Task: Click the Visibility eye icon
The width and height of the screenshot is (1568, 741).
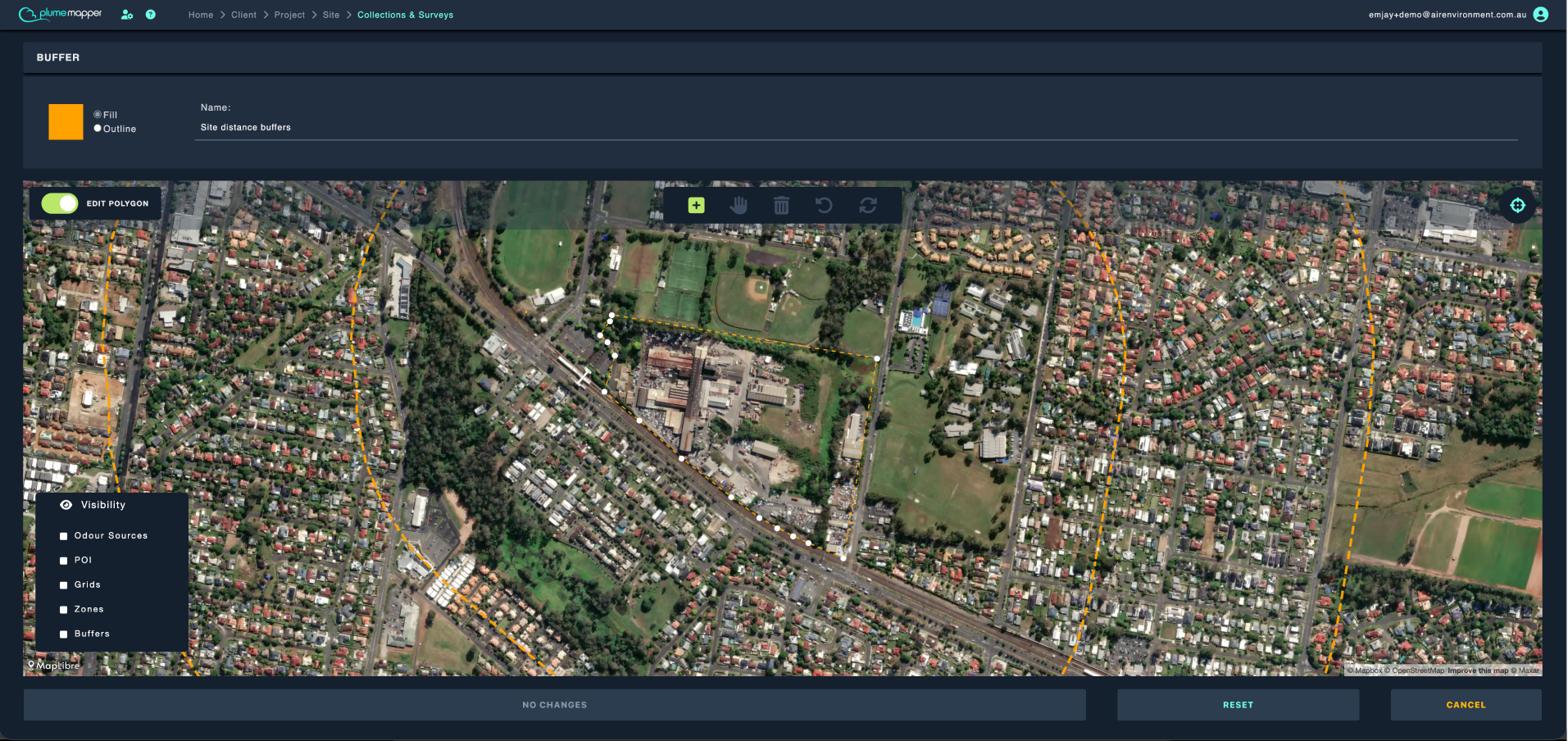Action: (66, 505)
